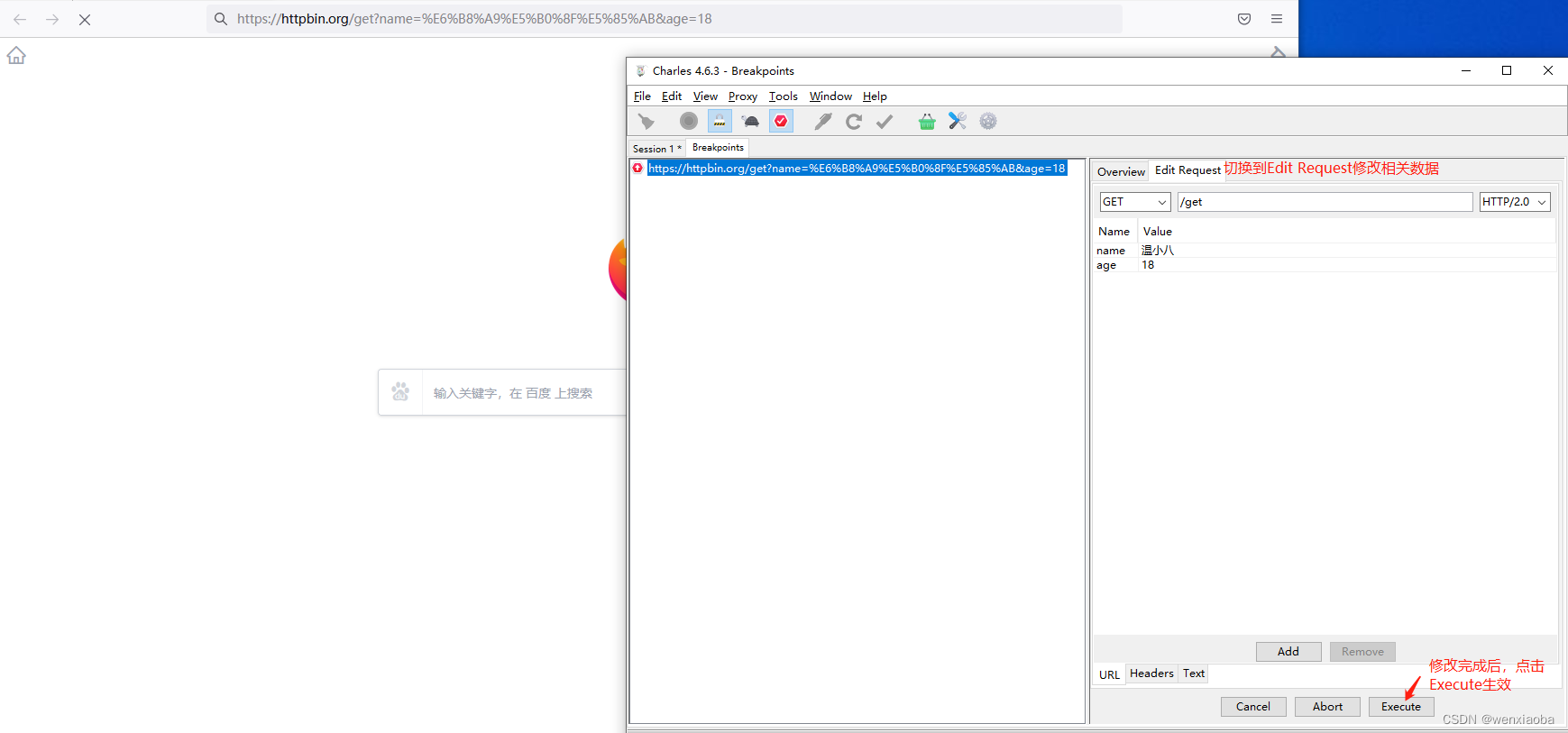Maximize the Charles window

coord(1507,70)
